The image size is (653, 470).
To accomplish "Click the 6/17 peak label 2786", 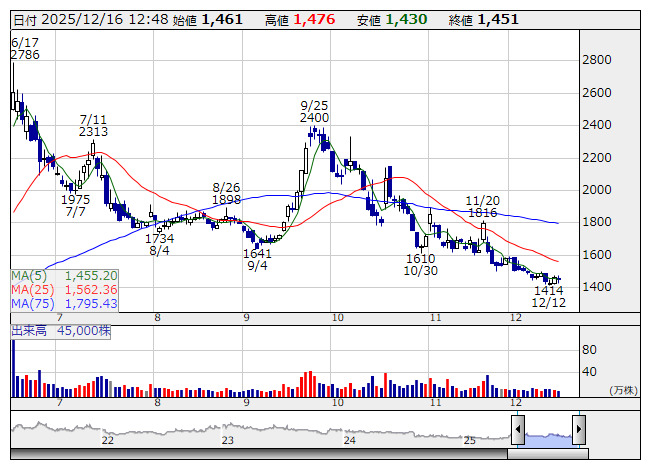I will click(x=24, y=55).
